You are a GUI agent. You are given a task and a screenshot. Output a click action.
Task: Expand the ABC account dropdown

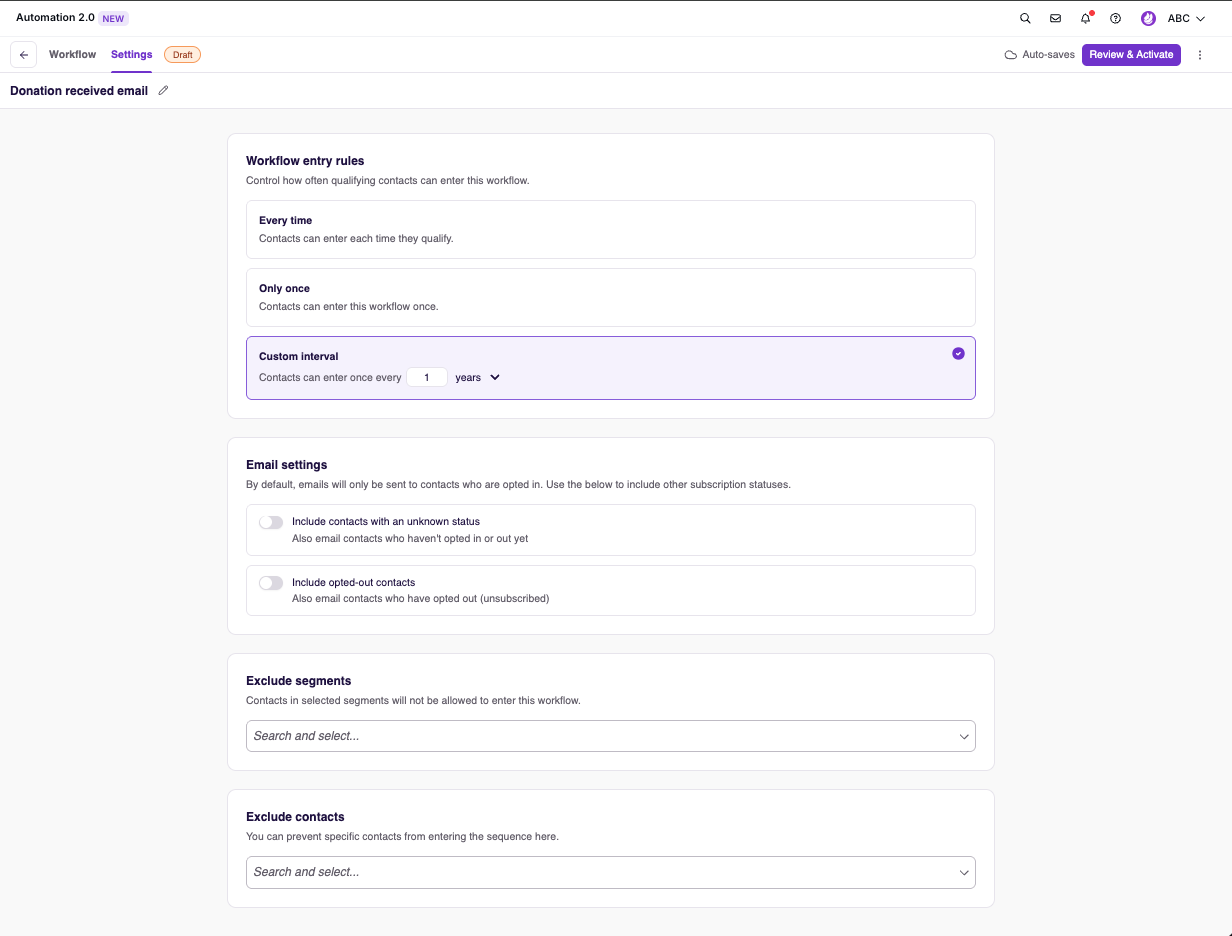point(1186,18)
